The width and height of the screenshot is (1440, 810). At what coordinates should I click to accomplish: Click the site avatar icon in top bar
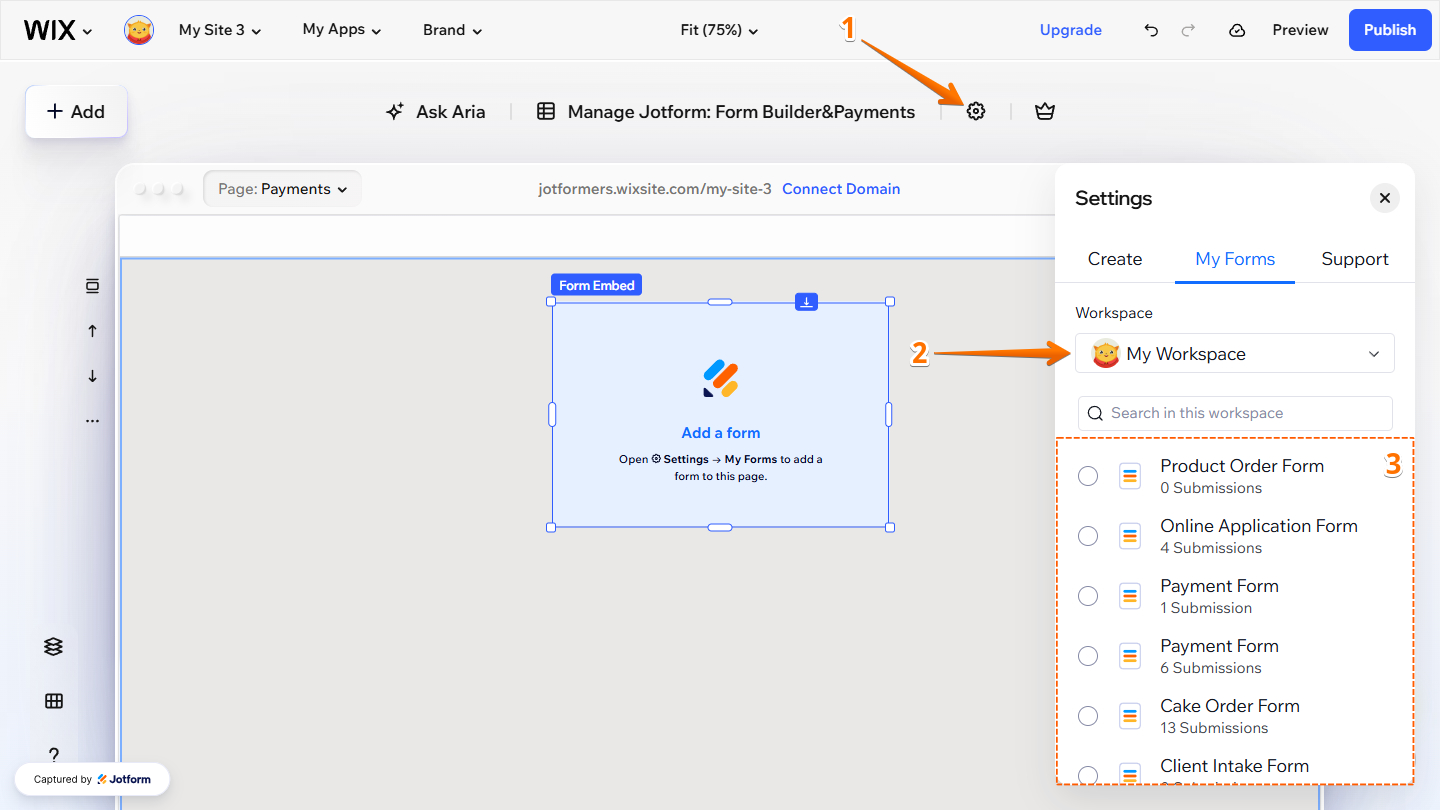[139, 30]
